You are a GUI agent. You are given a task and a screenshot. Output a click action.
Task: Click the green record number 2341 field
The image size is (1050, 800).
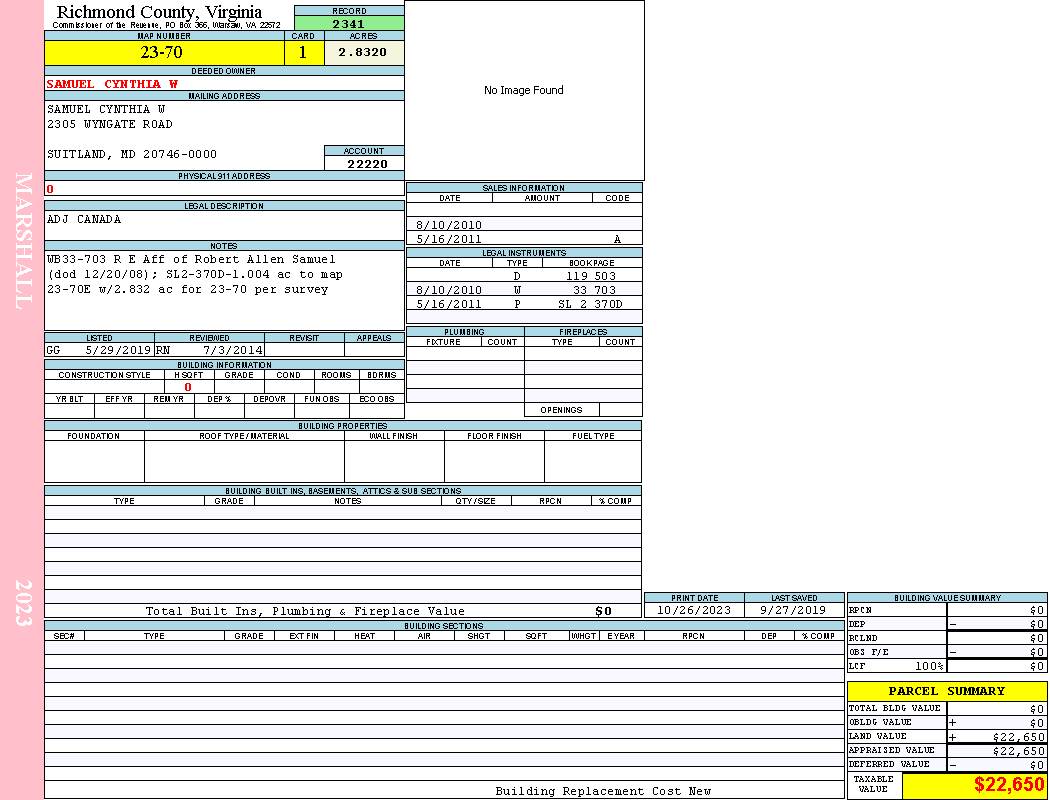coord(349,23)
